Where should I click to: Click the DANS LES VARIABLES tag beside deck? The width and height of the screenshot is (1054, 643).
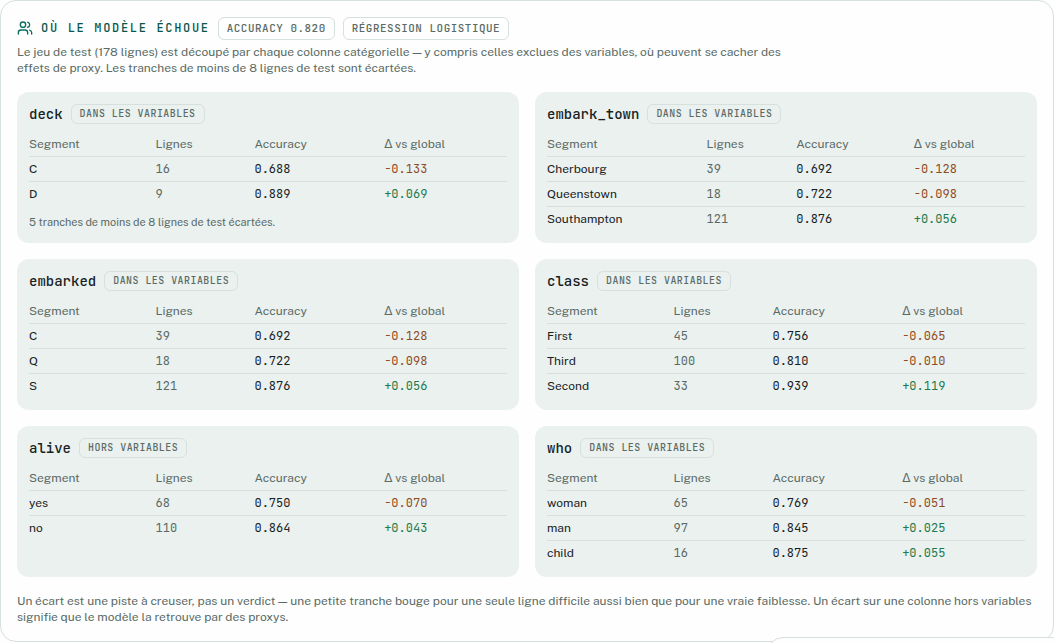point(137,114)
